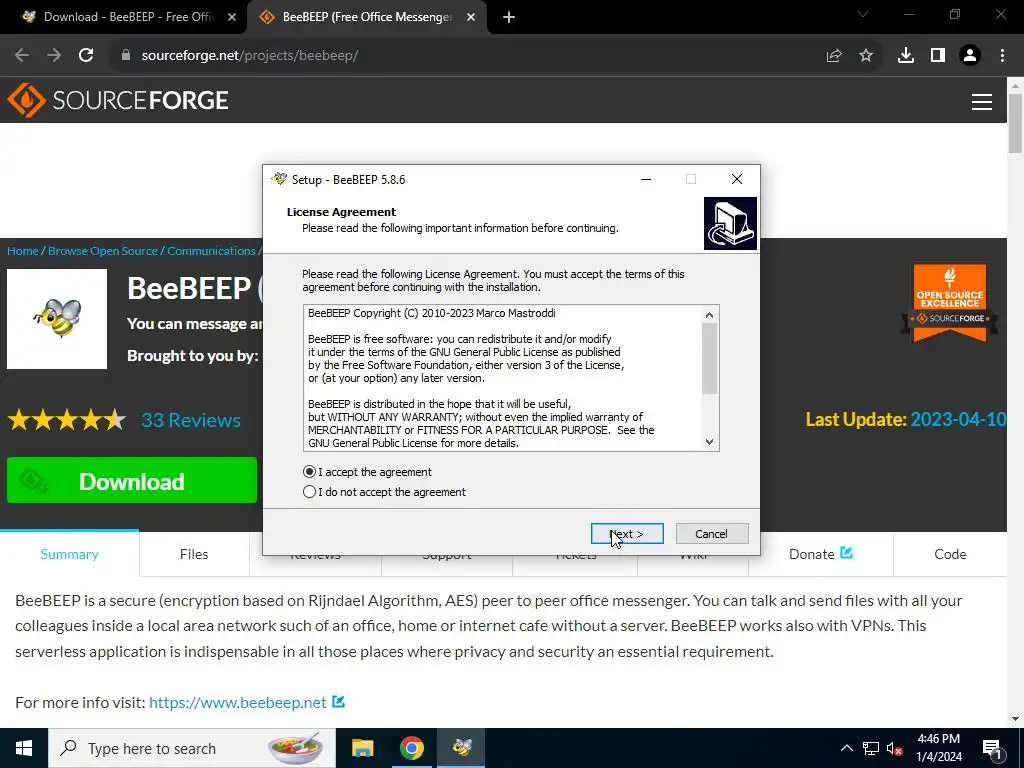Open the Code tab
The width and height of the screenshot is (1024, 768).
point(950,554)
